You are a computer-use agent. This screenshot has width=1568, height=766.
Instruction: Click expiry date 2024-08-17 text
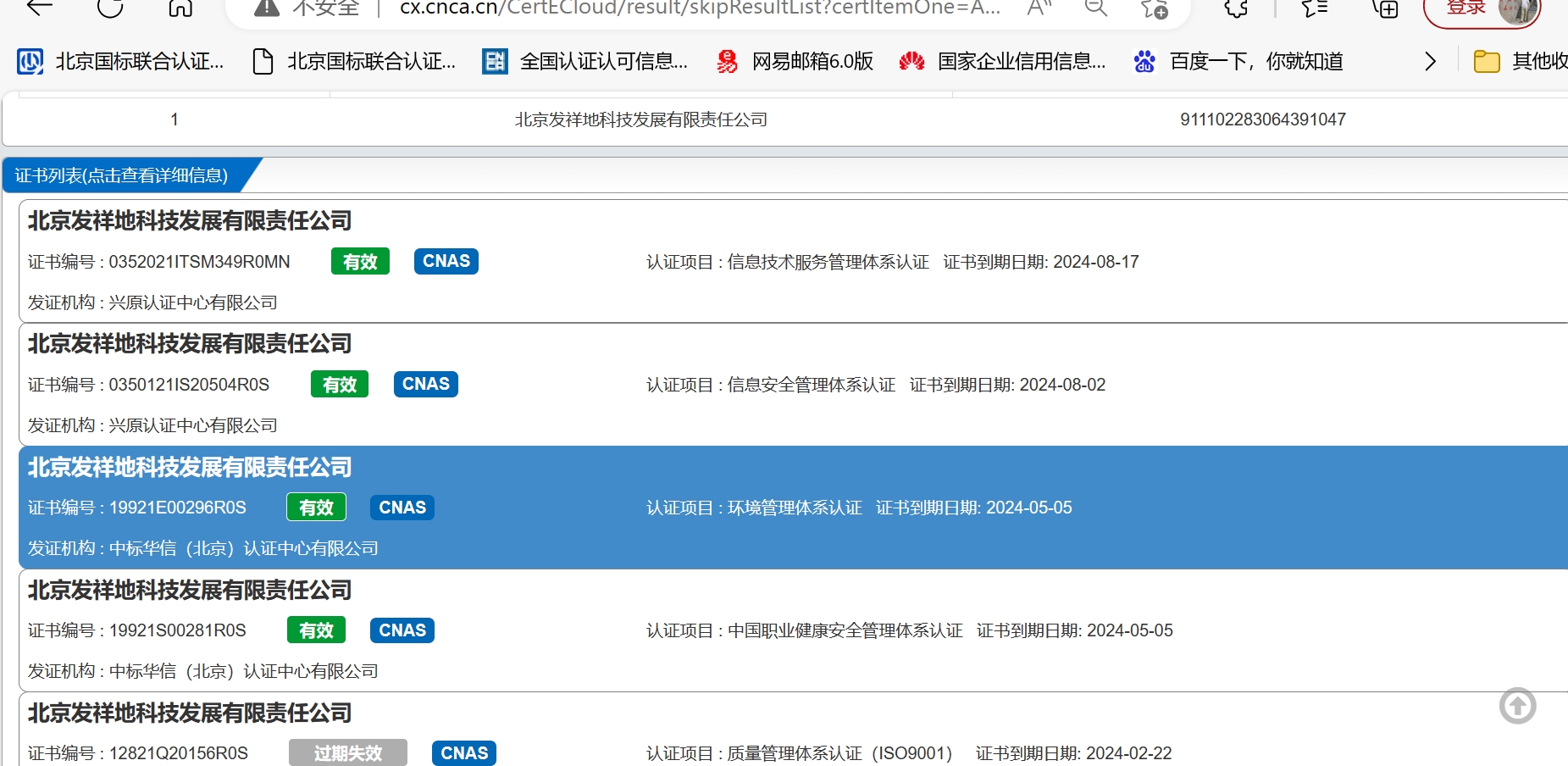click(x=1096, y=262)
